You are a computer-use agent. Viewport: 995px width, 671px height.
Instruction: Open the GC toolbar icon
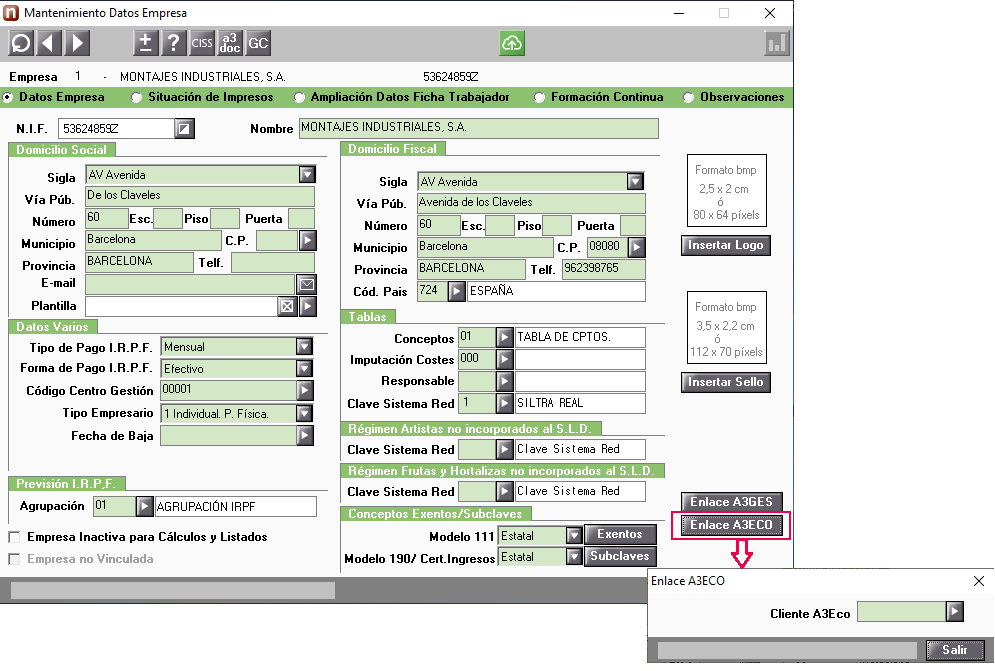pyautogui.click(x=258, y=43)
